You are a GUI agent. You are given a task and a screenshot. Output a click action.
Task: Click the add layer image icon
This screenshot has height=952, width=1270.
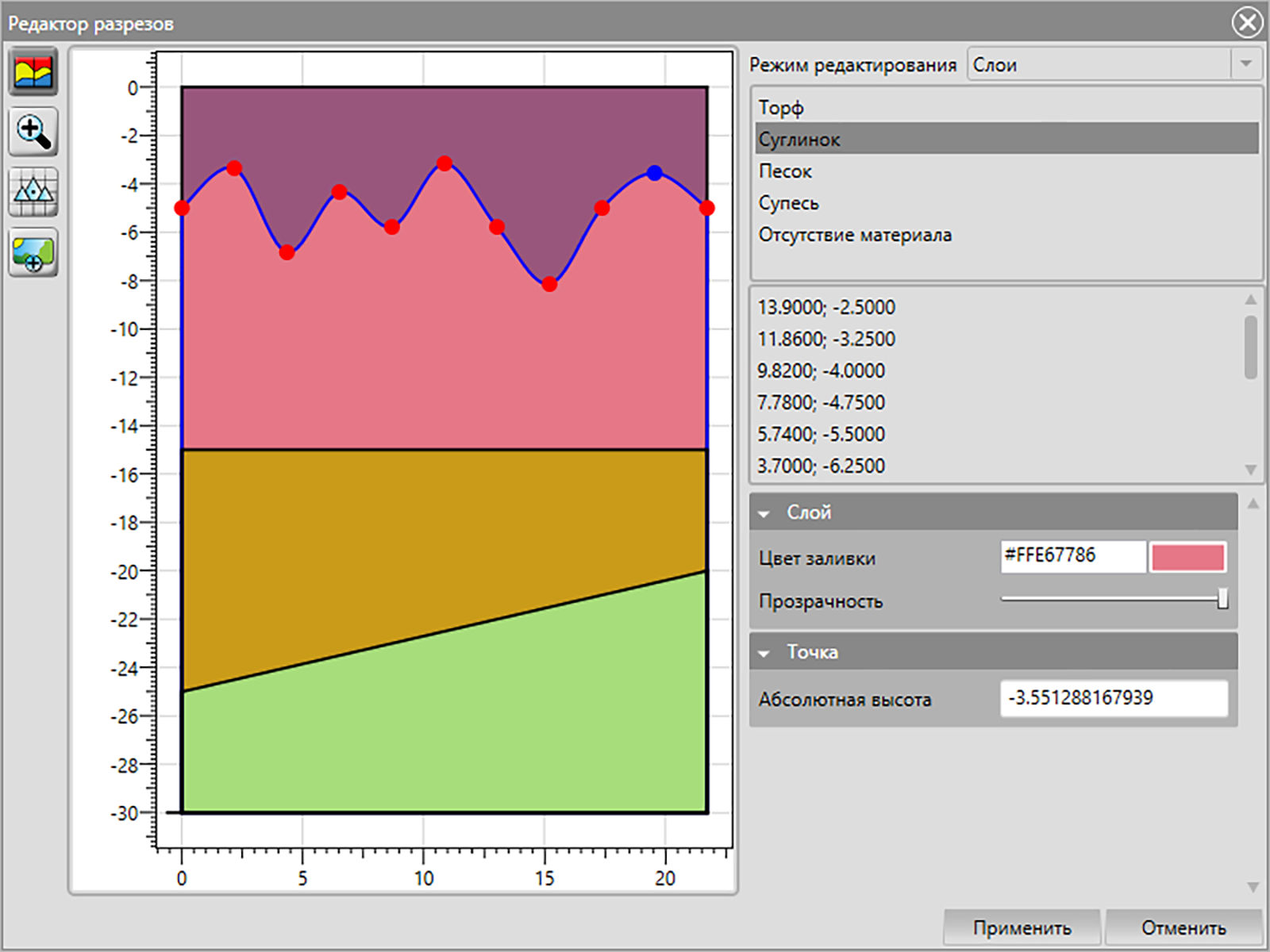(33, 252)
